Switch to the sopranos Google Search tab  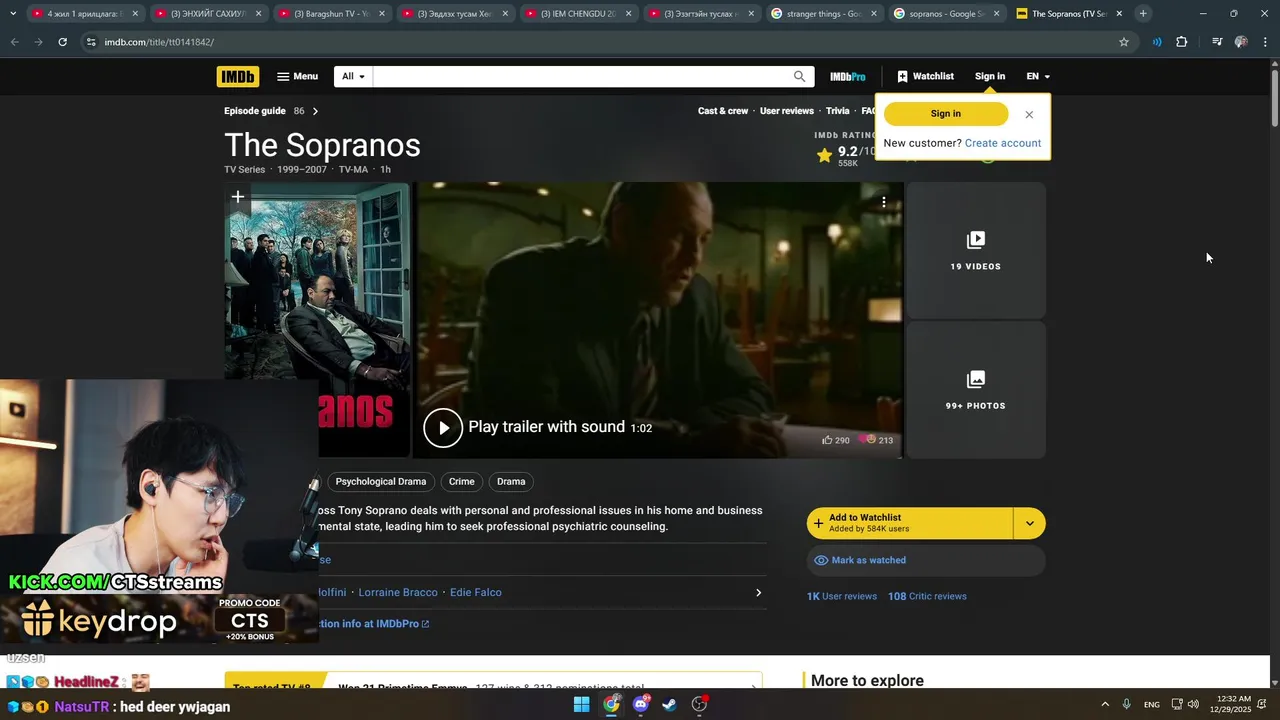[947, 14]
